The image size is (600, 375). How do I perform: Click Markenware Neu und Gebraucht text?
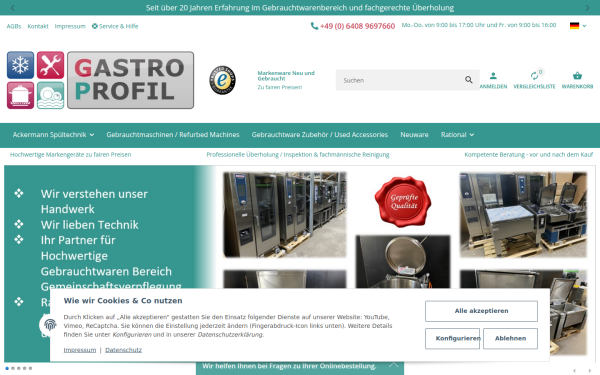286,76
